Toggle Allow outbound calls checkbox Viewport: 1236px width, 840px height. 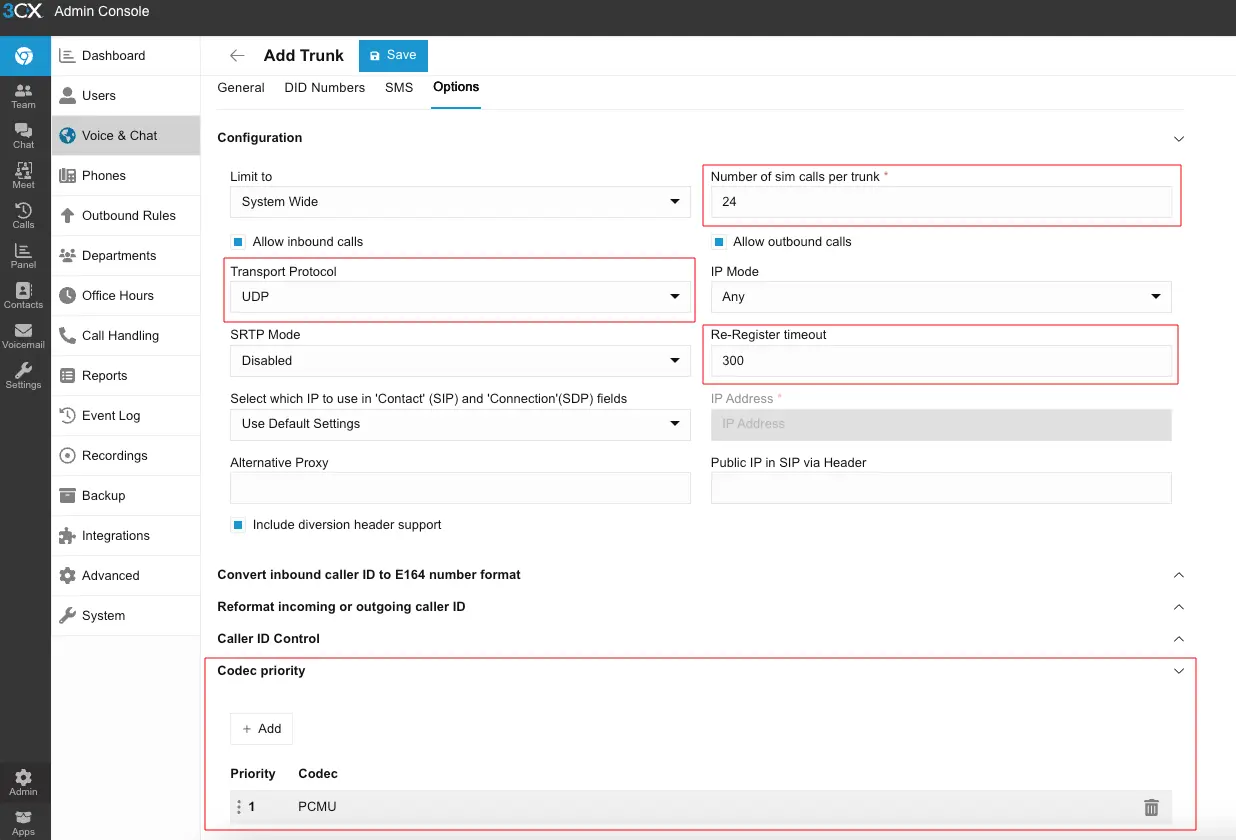(x=718, y=242)
